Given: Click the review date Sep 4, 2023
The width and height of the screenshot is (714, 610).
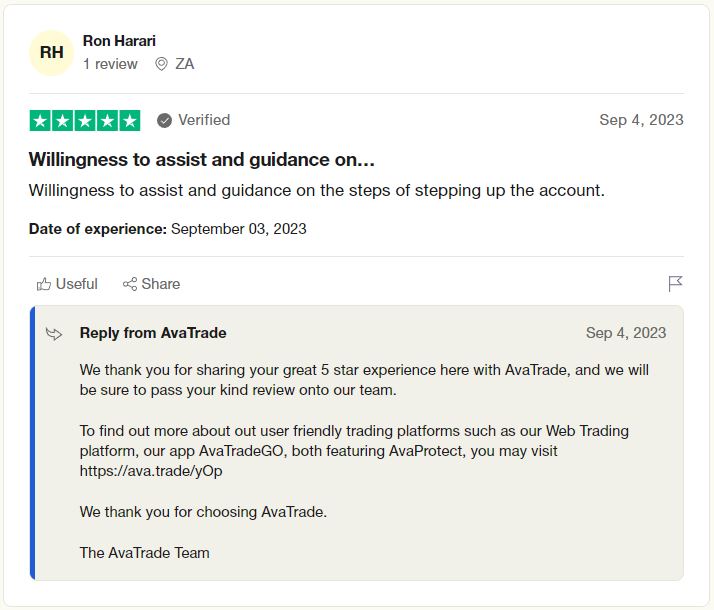Looking at the screenshot, I should [641, 120].
